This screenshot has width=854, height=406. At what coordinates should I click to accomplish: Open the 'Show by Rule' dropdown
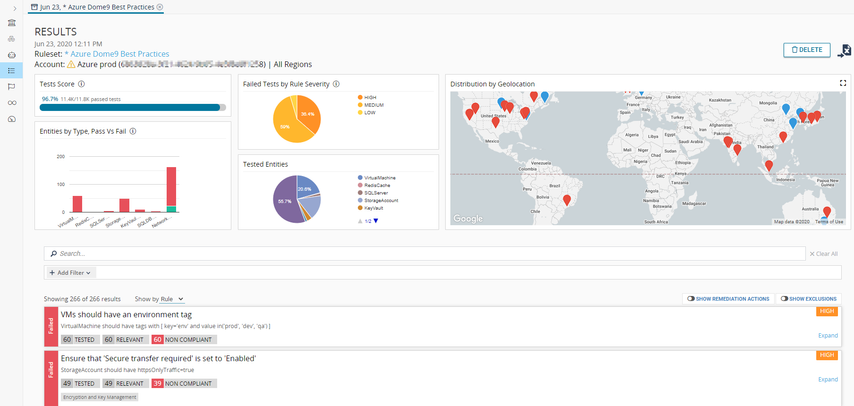(172, 299)
